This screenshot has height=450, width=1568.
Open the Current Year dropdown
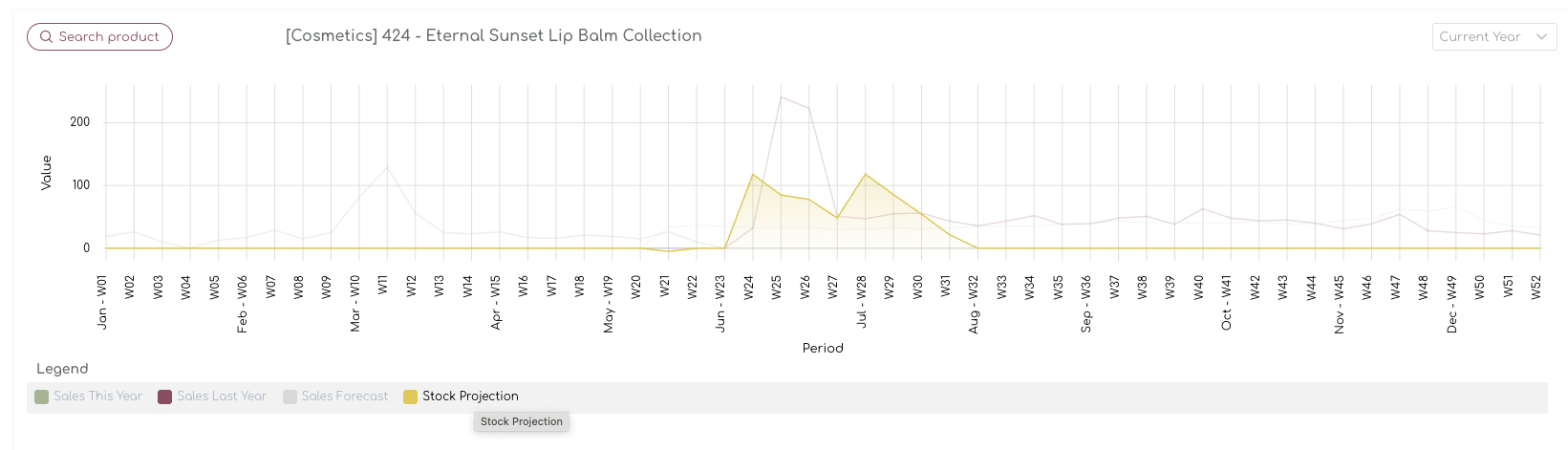[1494, 37]
